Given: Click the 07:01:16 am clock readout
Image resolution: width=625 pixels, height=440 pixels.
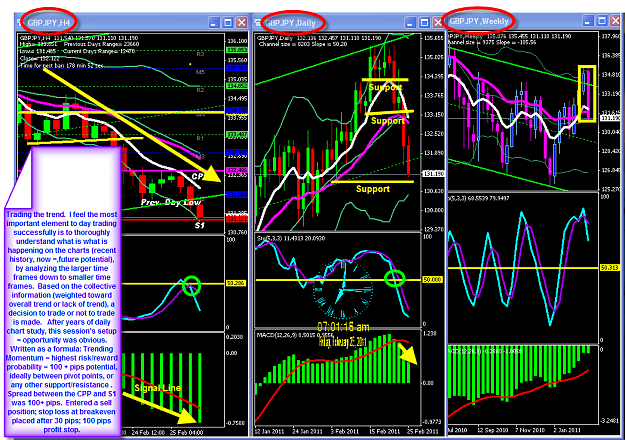Looking at the screenshot, I should pos(343,327).
